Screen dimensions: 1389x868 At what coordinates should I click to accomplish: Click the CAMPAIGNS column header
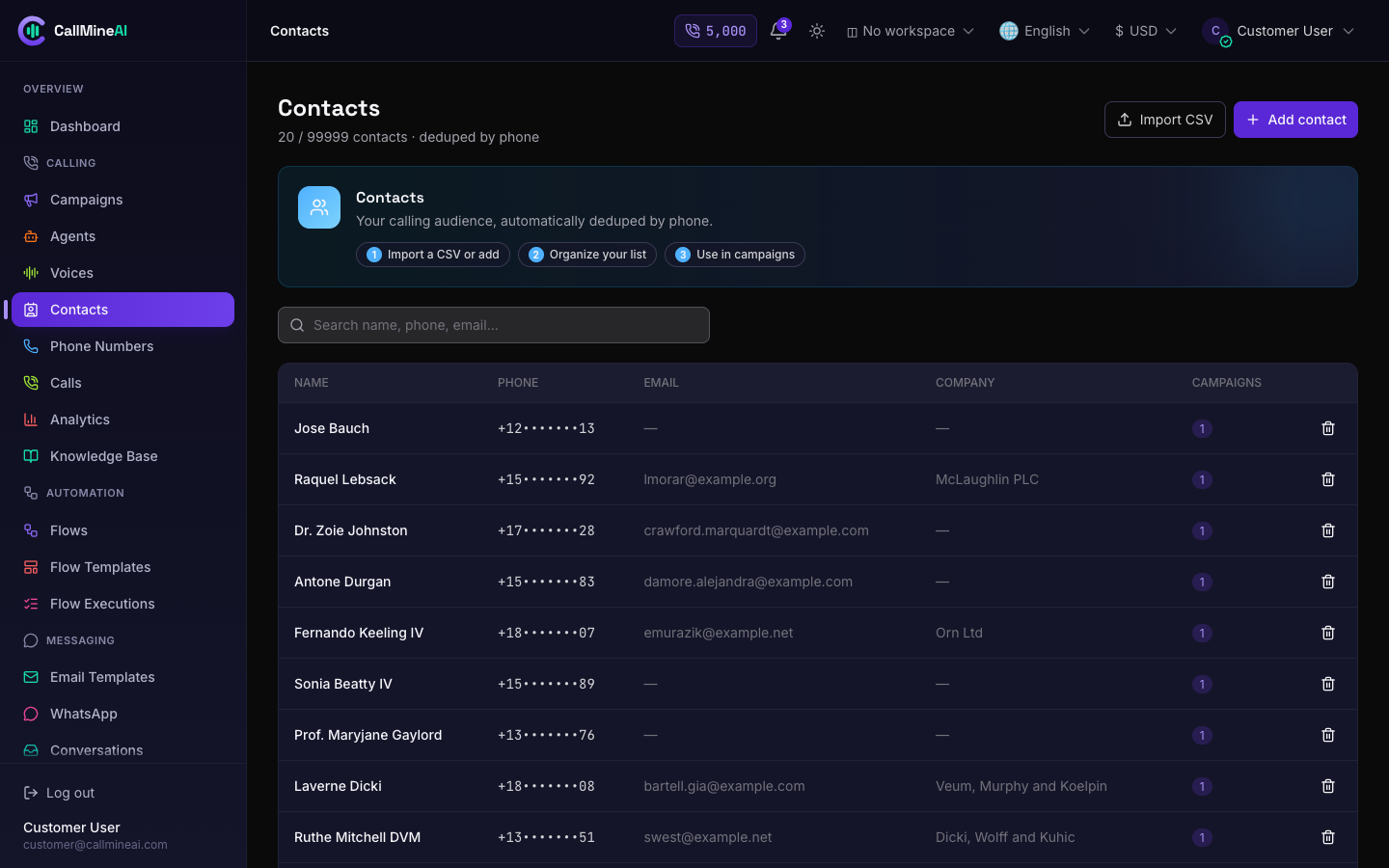click(x=1227, y=383)
